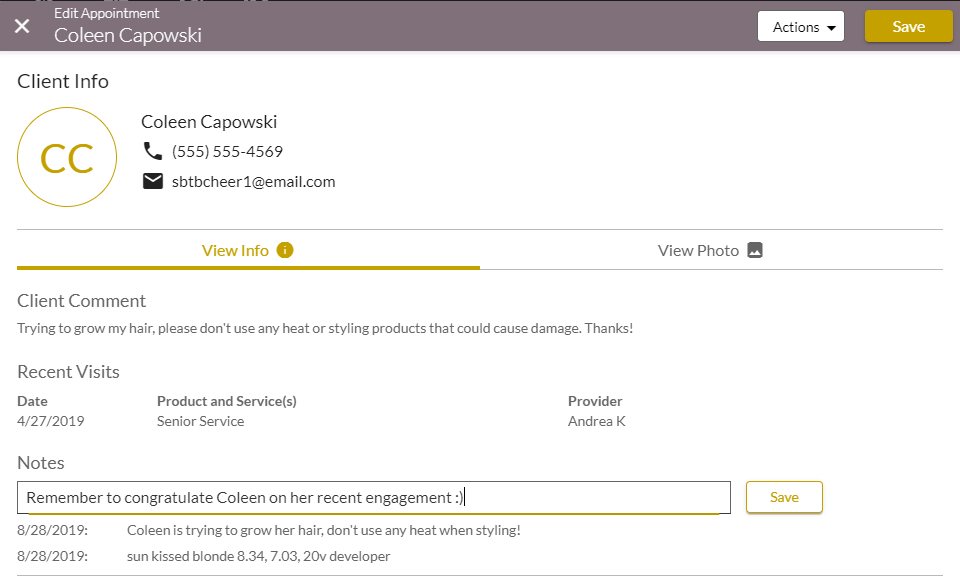Click the email envelope icon
This screenshot has height=585, width=960.
click(153, 182)
